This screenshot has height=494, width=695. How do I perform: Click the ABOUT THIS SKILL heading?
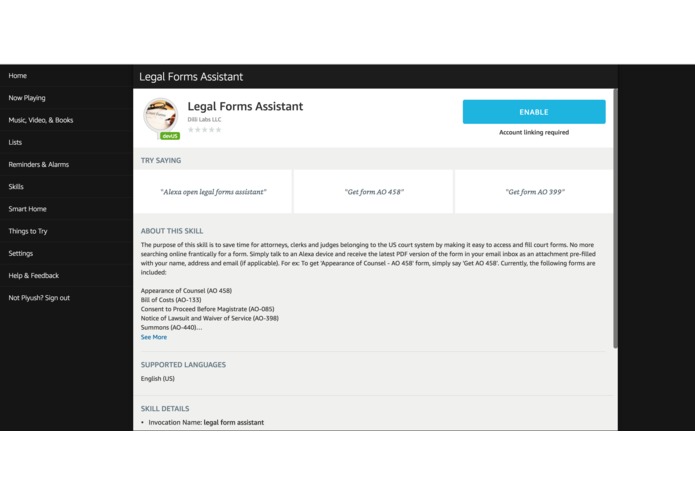coord(172,231)
